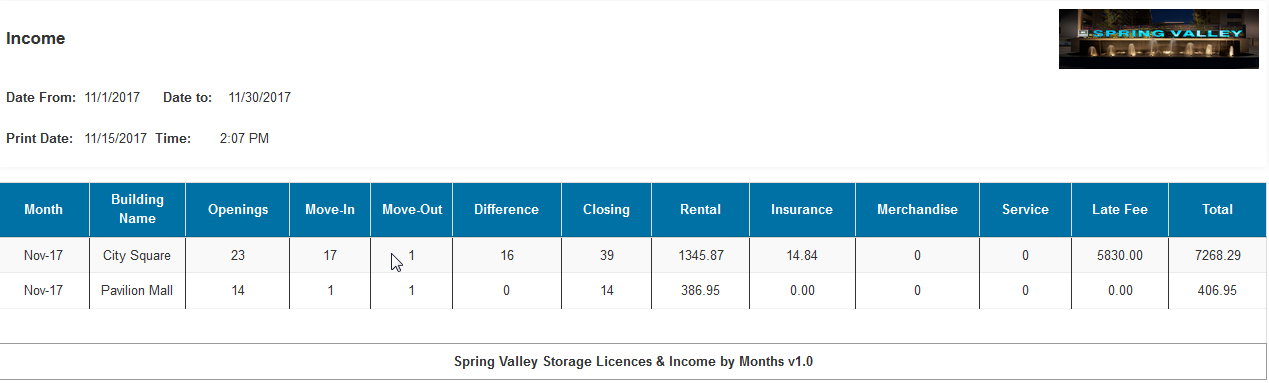Select the 7268.29 total value
Viewport: 1269px width, 383px height.
[1218, 256]
